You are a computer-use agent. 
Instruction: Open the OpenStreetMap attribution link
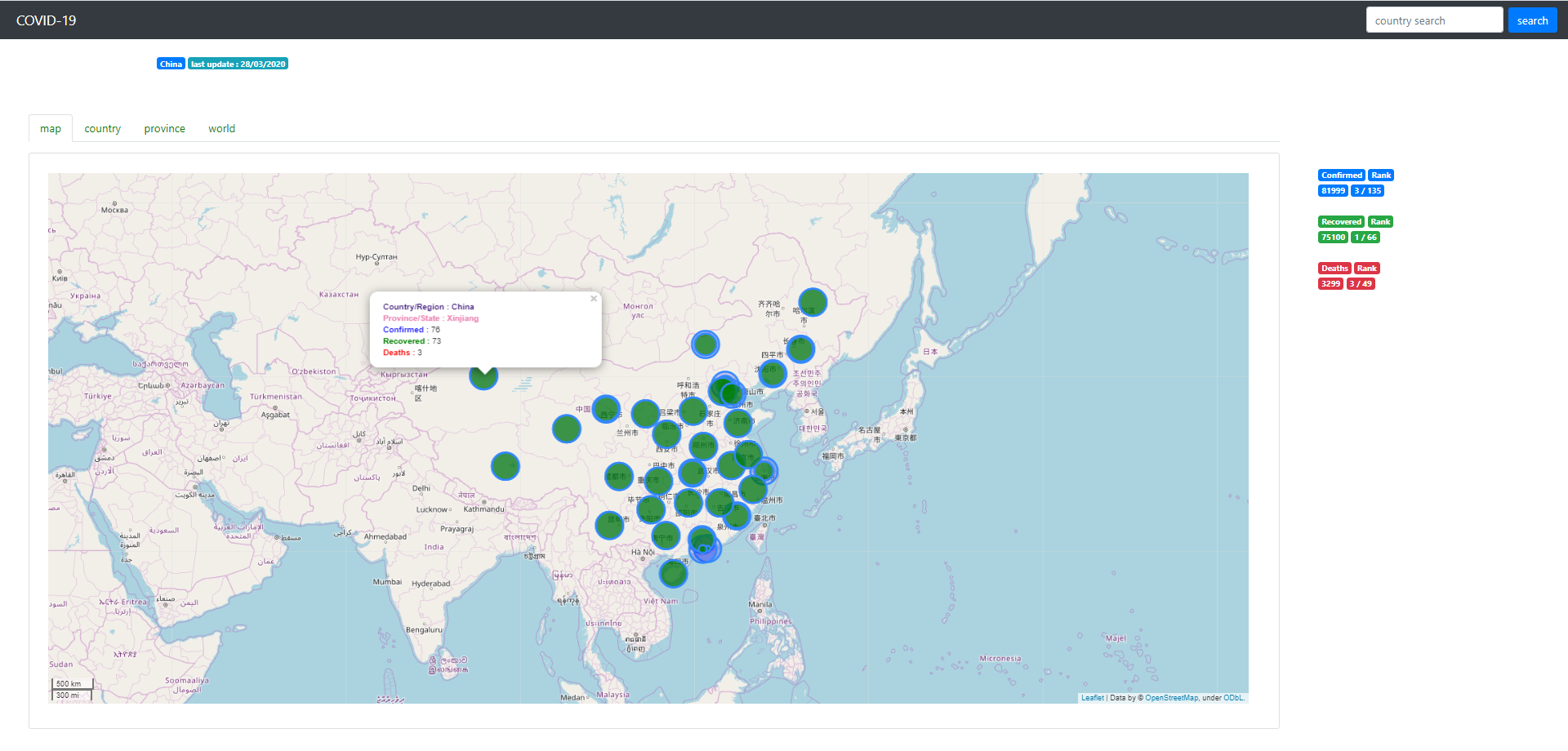coord(1171,698)
